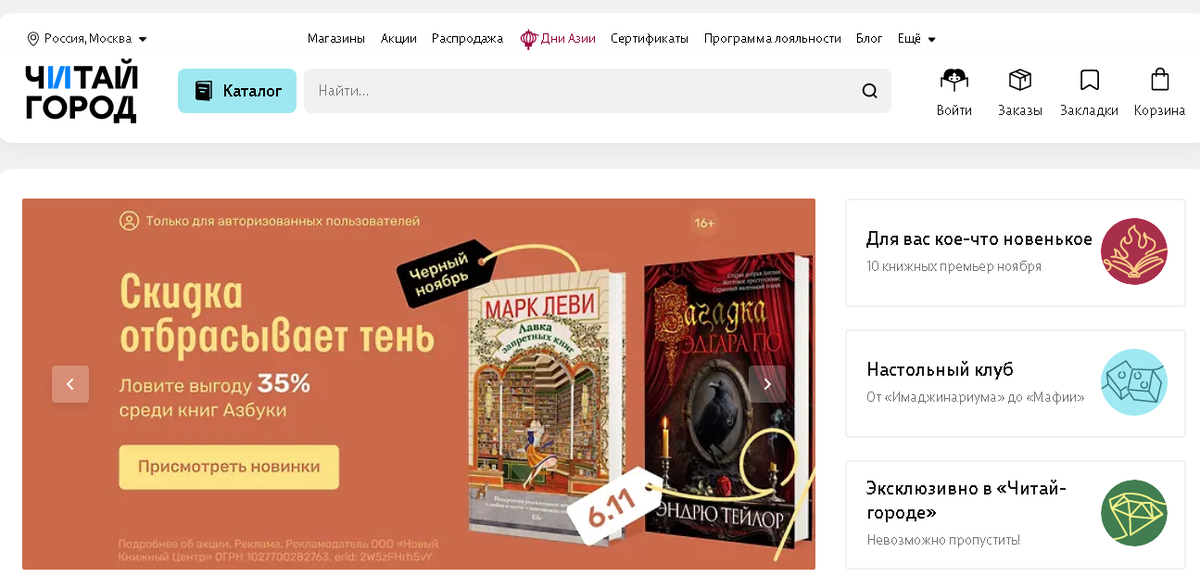Click the location pin icon
This screenshot has height=578, width=1200.
coord(33,39)
